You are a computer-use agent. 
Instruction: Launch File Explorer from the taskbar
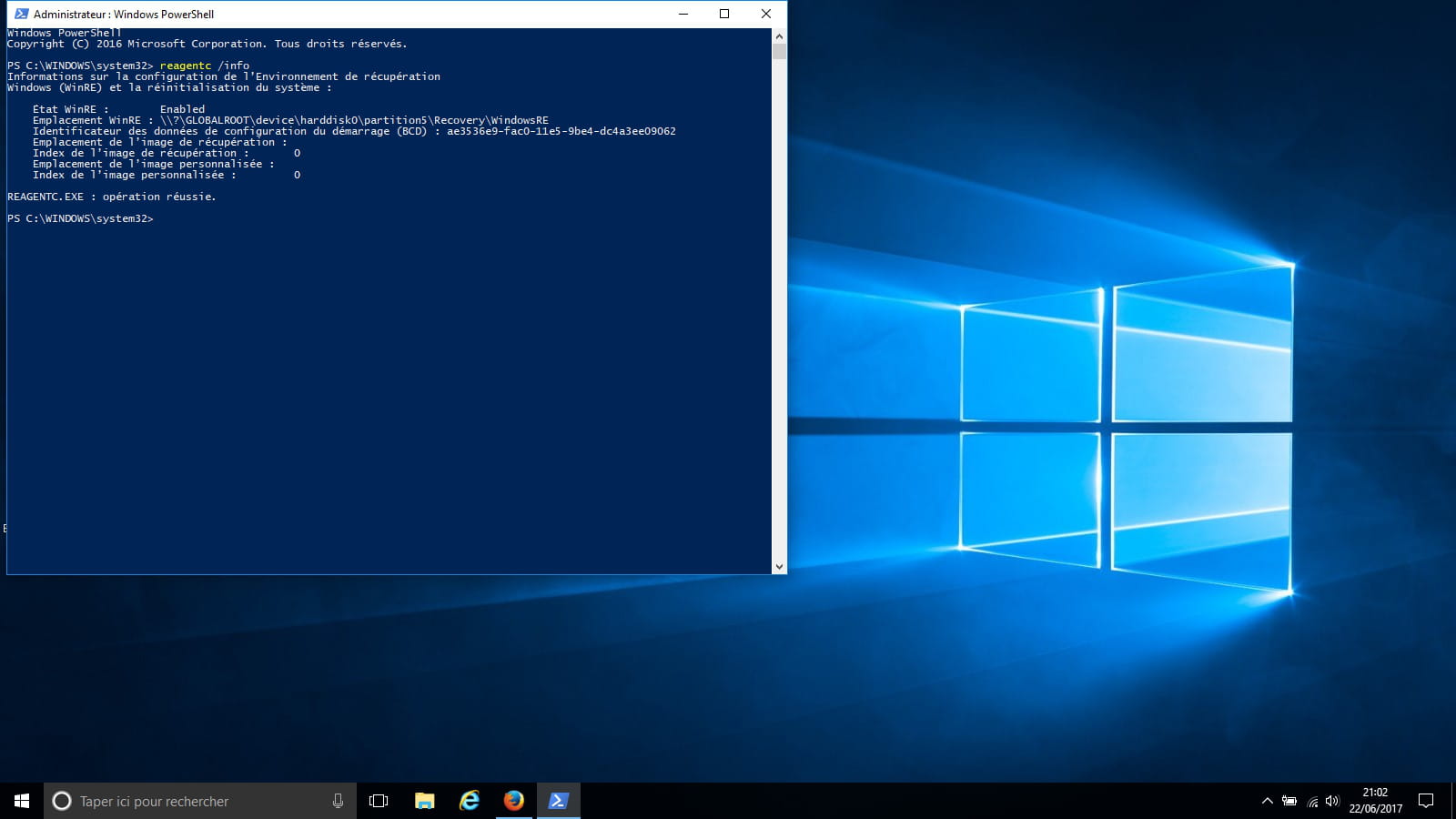pos(424,801)
